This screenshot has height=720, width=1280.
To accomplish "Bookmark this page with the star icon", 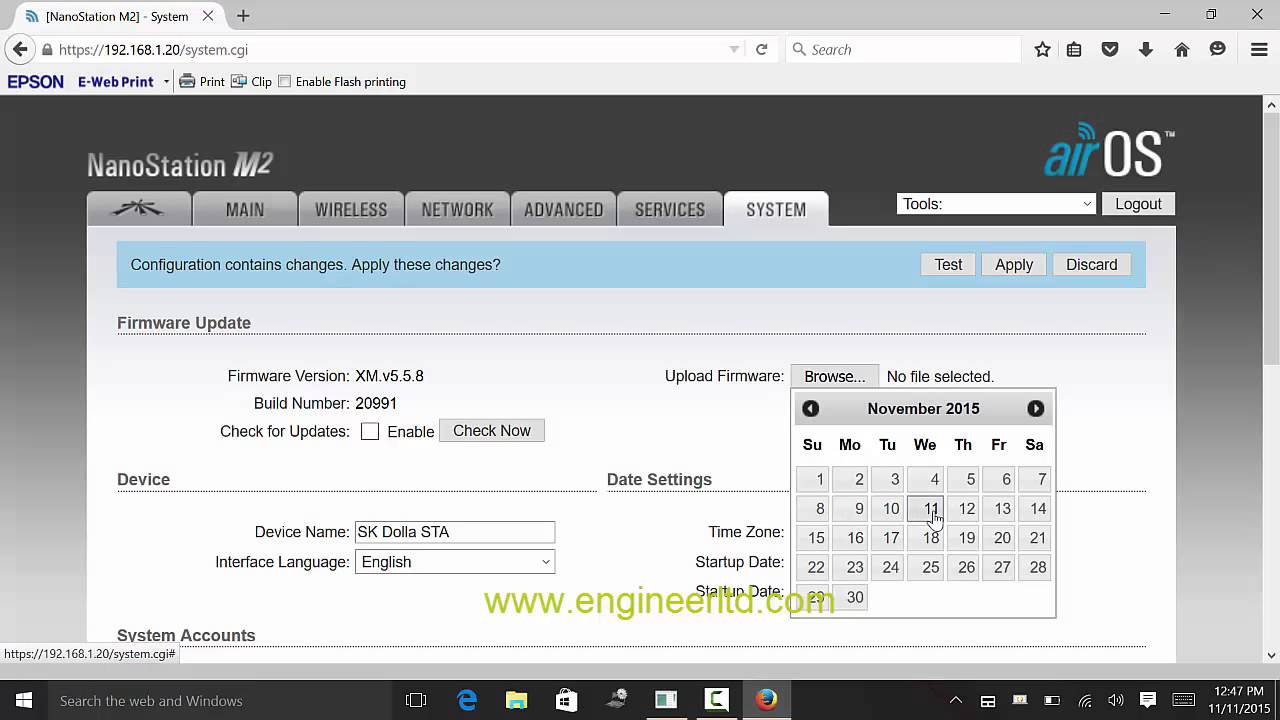I will pos(1042,49).
